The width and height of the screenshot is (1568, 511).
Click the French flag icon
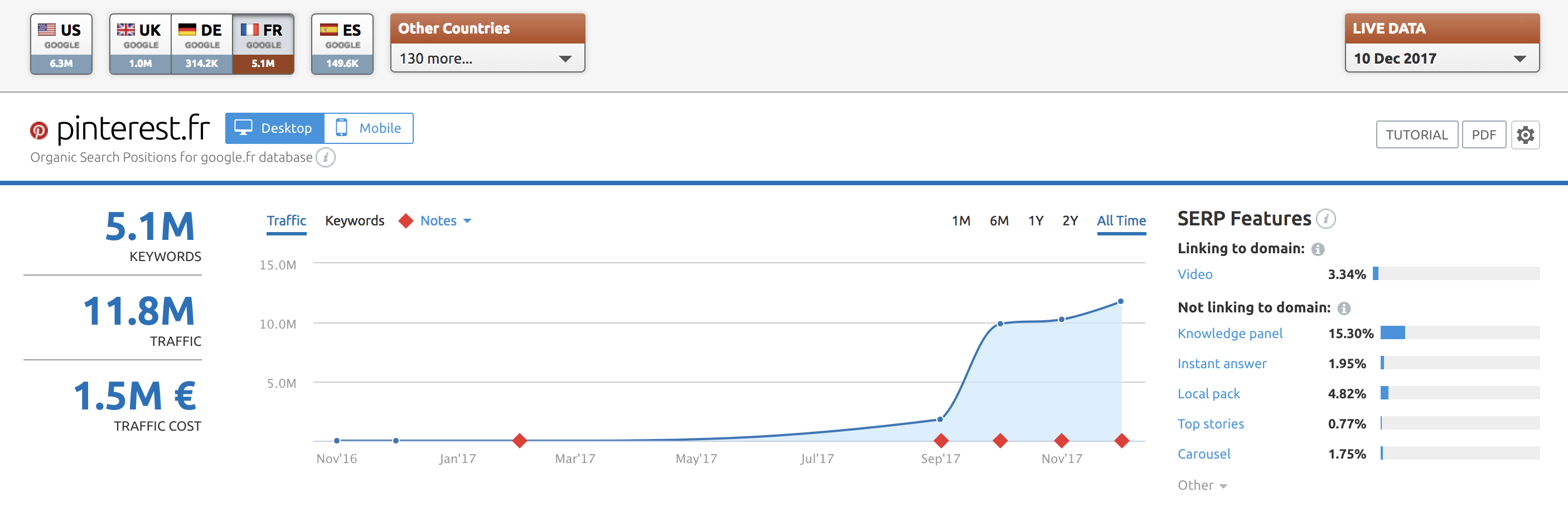point(250,29)
